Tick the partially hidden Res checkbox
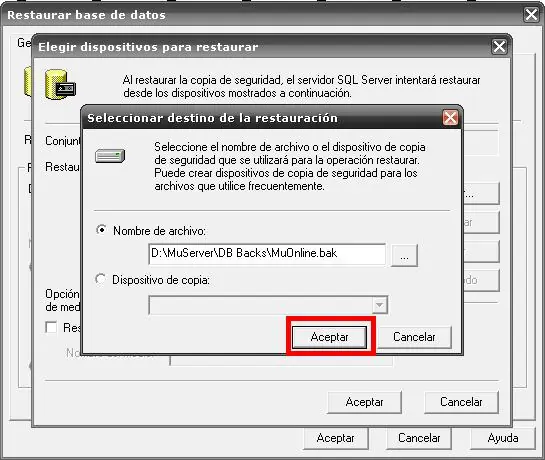This screenshot has width=545, height=460. (x=51, y=327)
